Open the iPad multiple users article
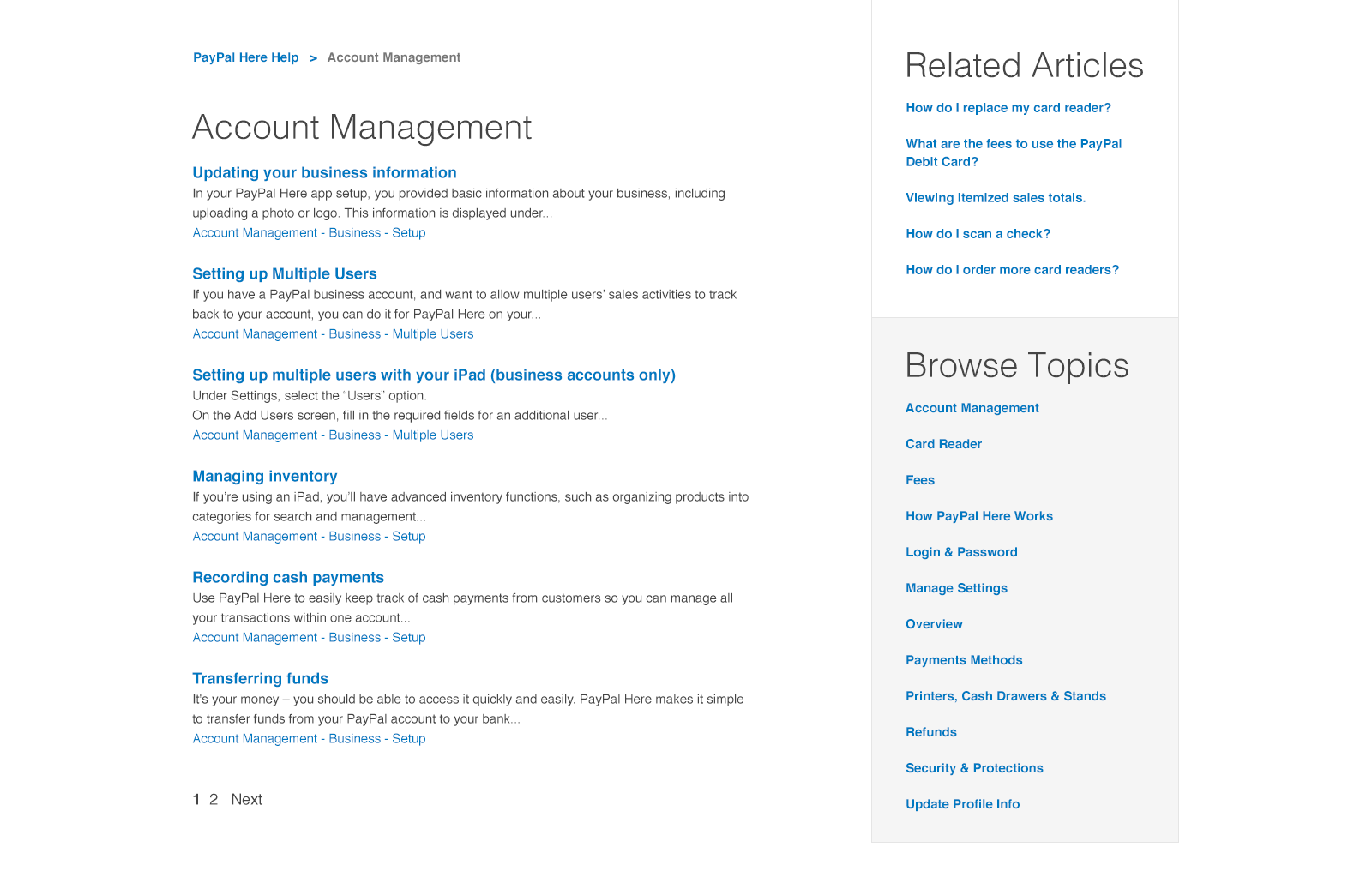 pyautogui.click(x=434, y=375)
